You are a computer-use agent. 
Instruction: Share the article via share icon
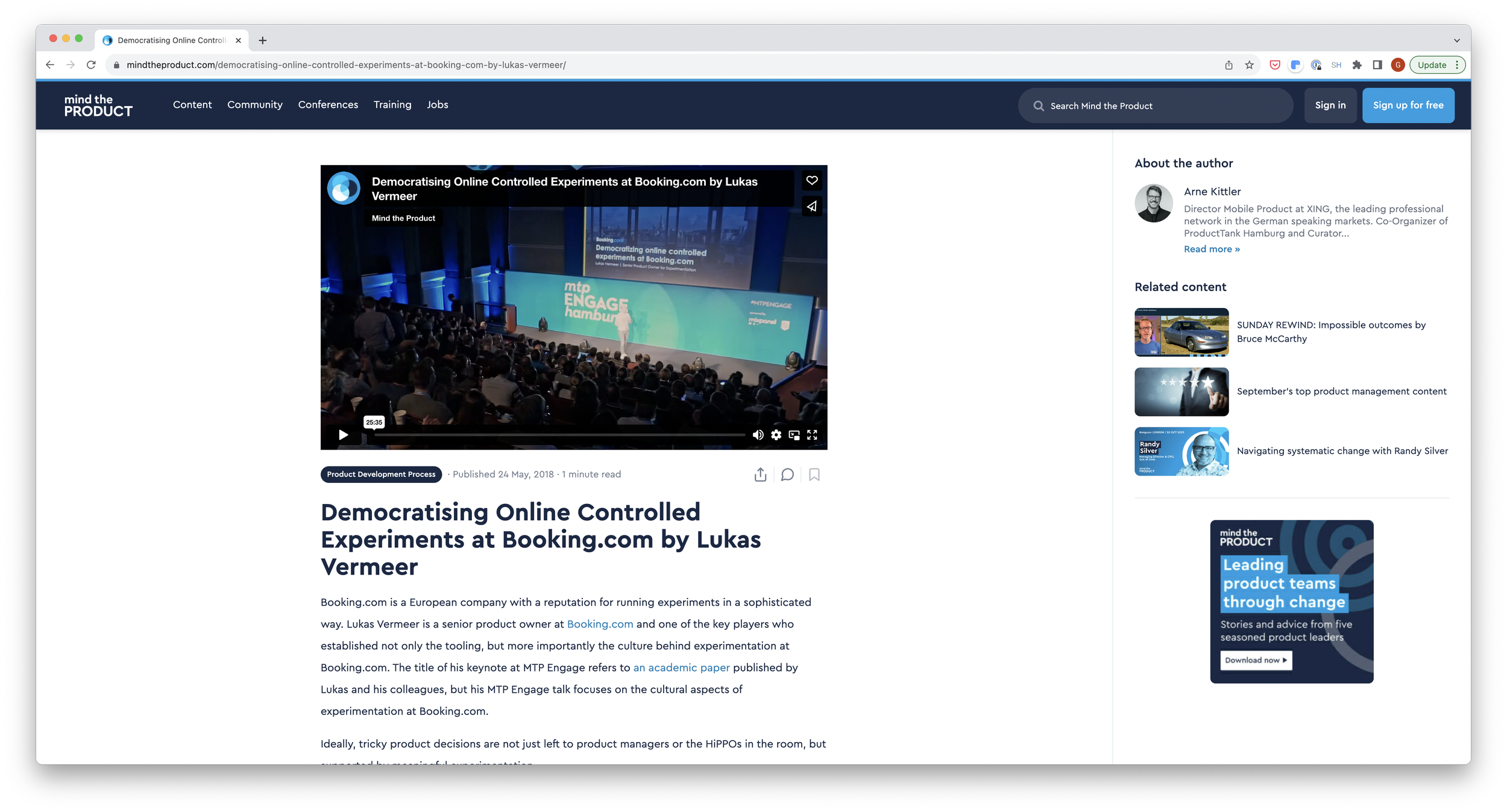click(x=760, y=474)
